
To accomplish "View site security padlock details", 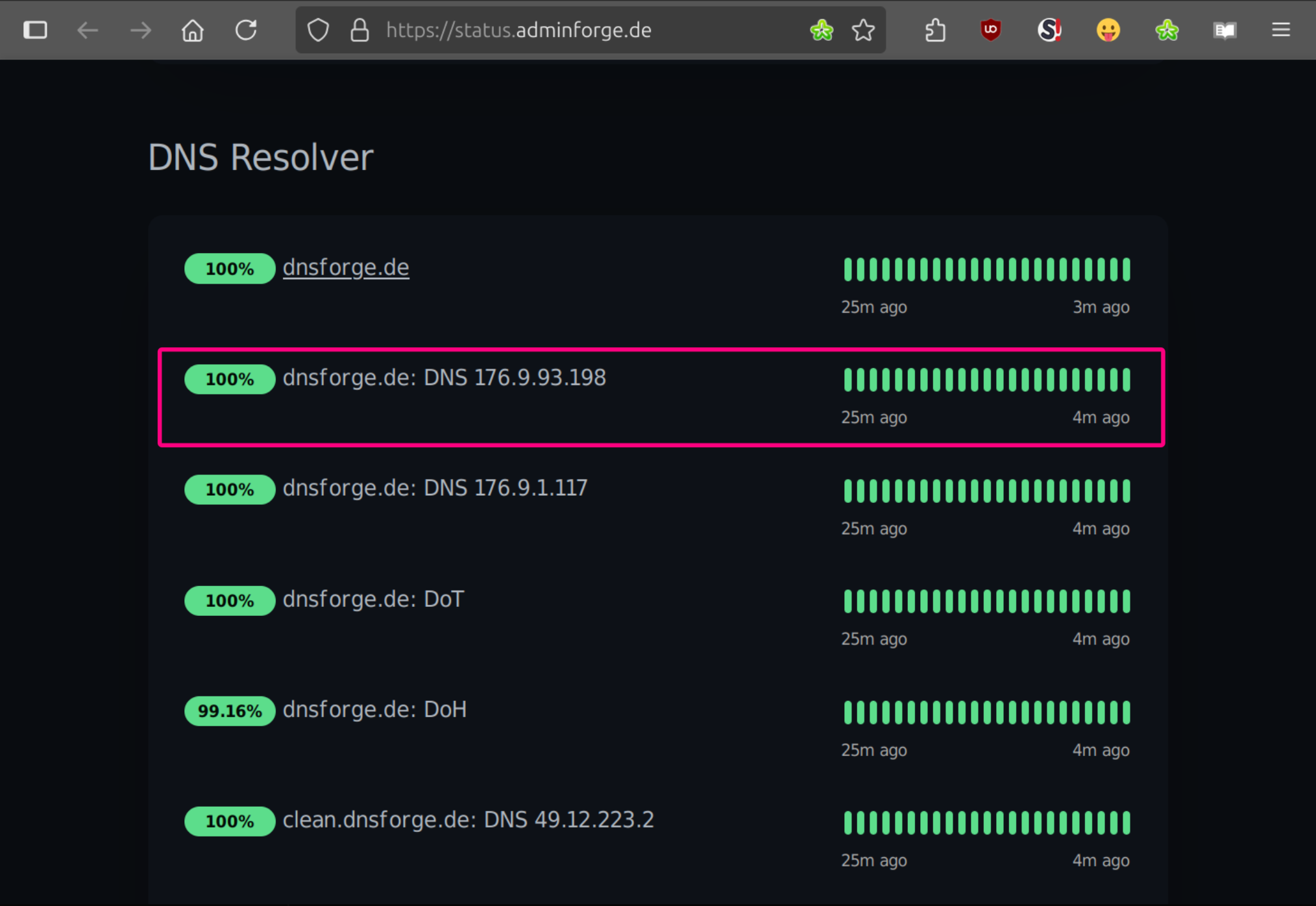I will (359, 30).
